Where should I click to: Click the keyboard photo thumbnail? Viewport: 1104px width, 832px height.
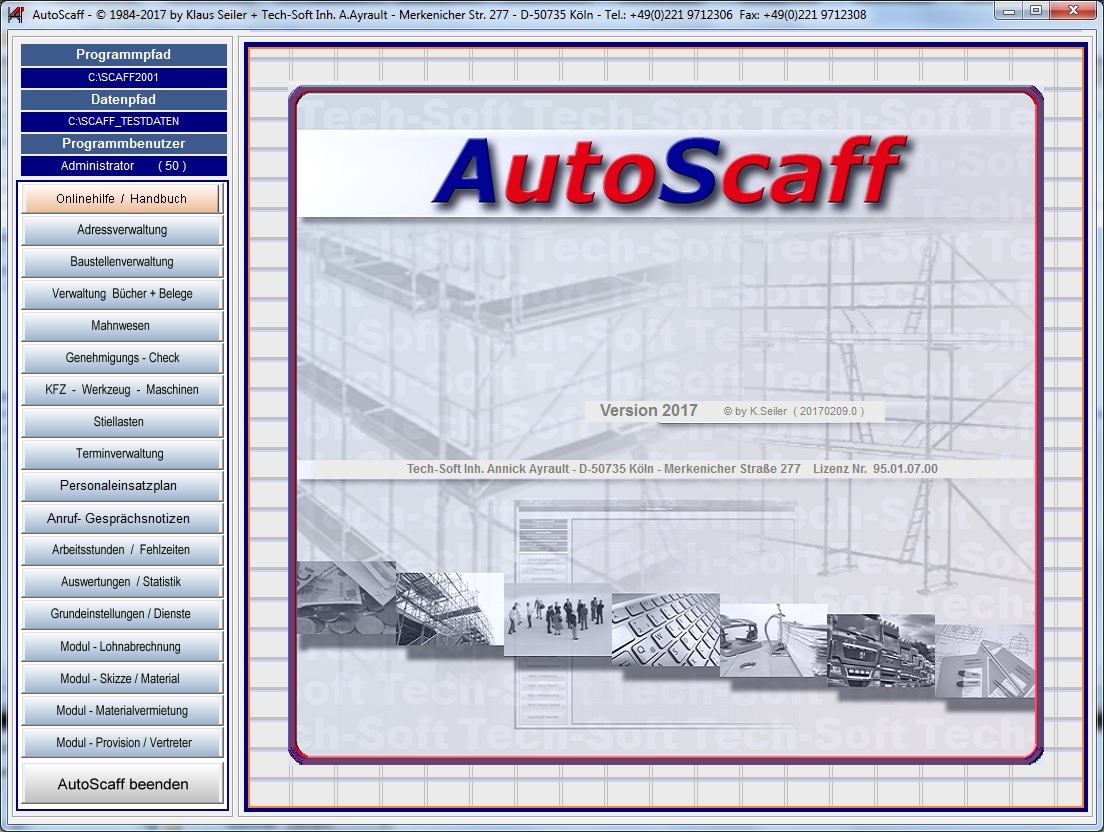click(665, 630)
